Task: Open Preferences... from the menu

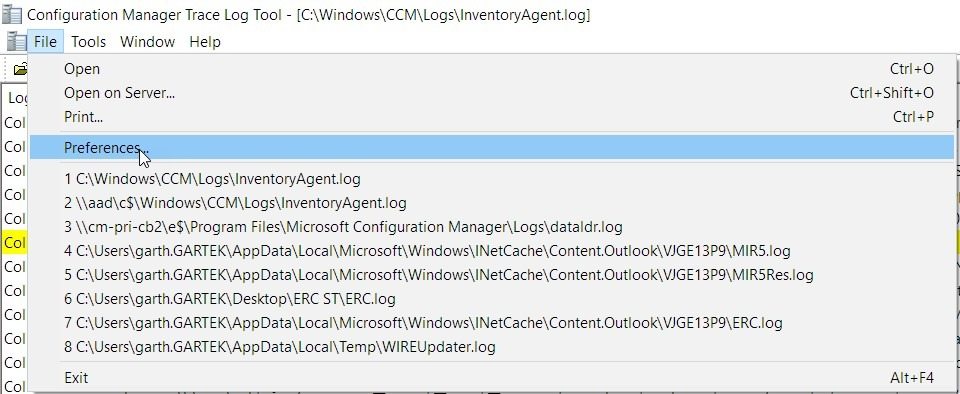Action: point(492,147)
